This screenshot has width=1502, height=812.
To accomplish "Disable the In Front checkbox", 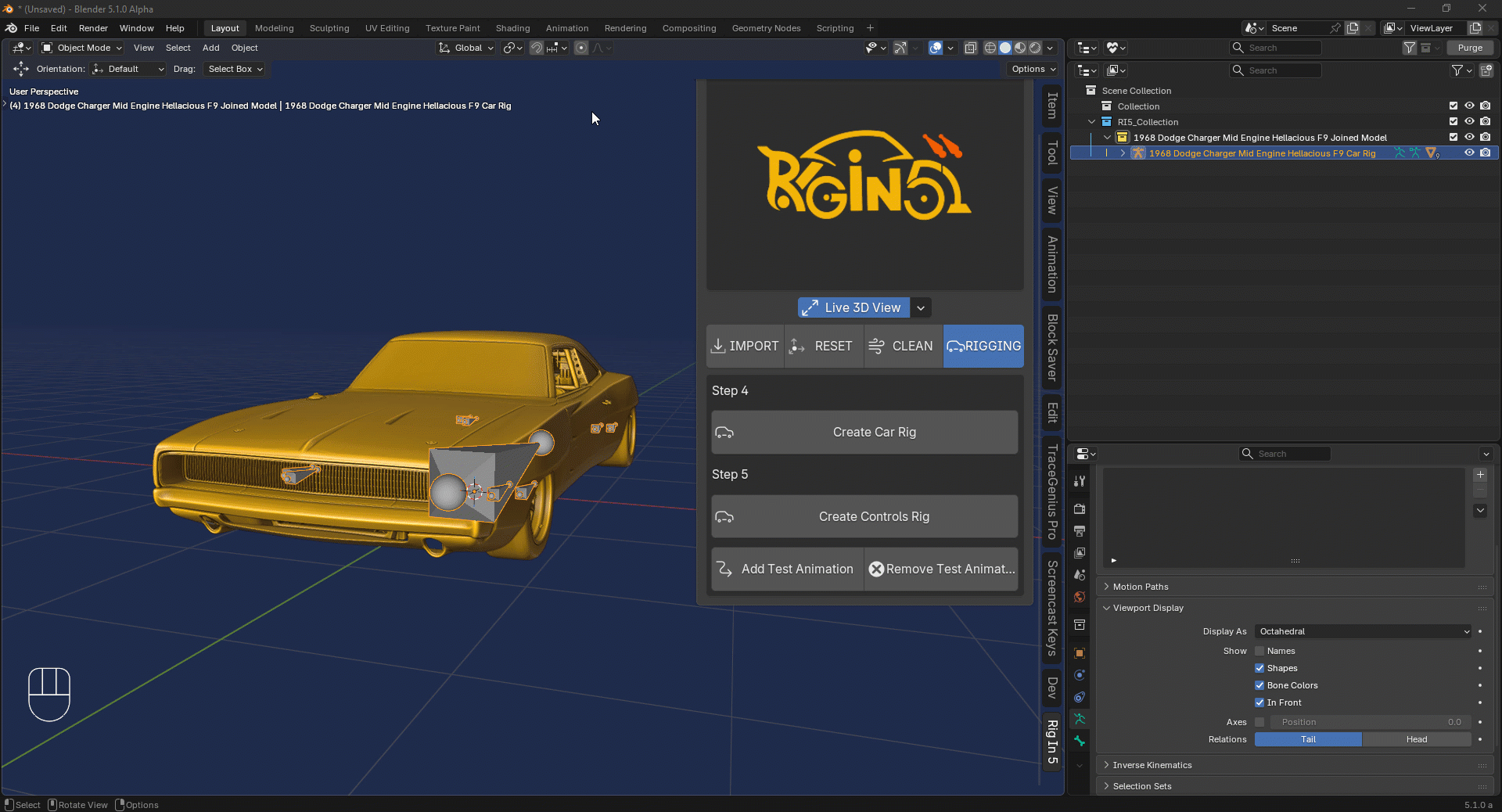I will coord(1259,702).
